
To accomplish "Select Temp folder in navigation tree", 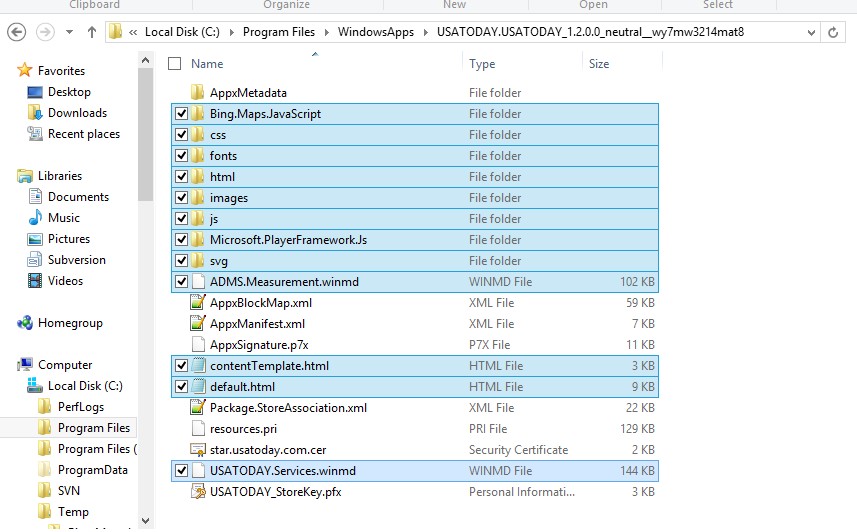I will [x=73, y=512].
